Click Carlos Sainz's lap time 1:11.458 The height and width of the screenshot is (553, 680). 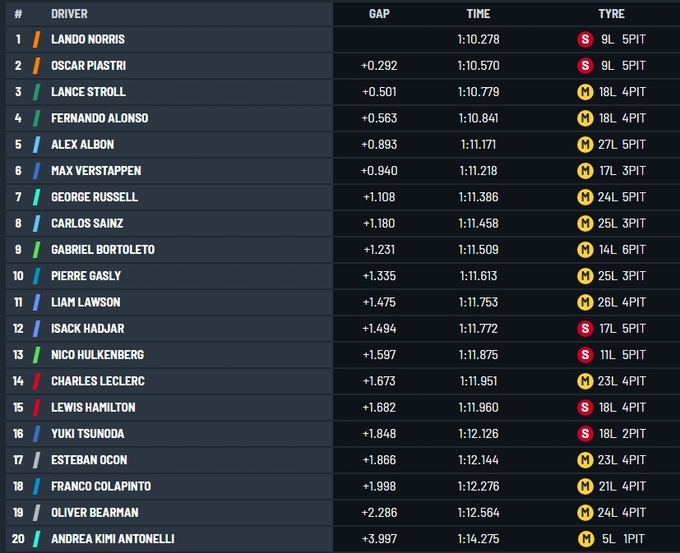pos(479,224)
